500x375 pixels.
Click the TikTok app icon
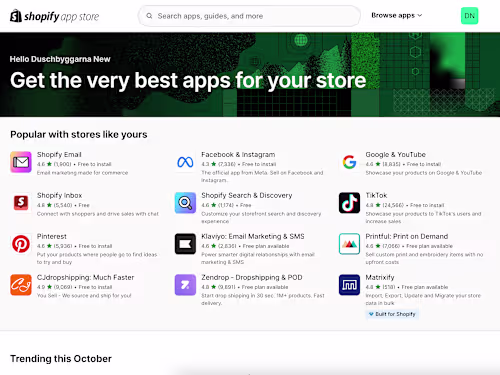(349, 203)
